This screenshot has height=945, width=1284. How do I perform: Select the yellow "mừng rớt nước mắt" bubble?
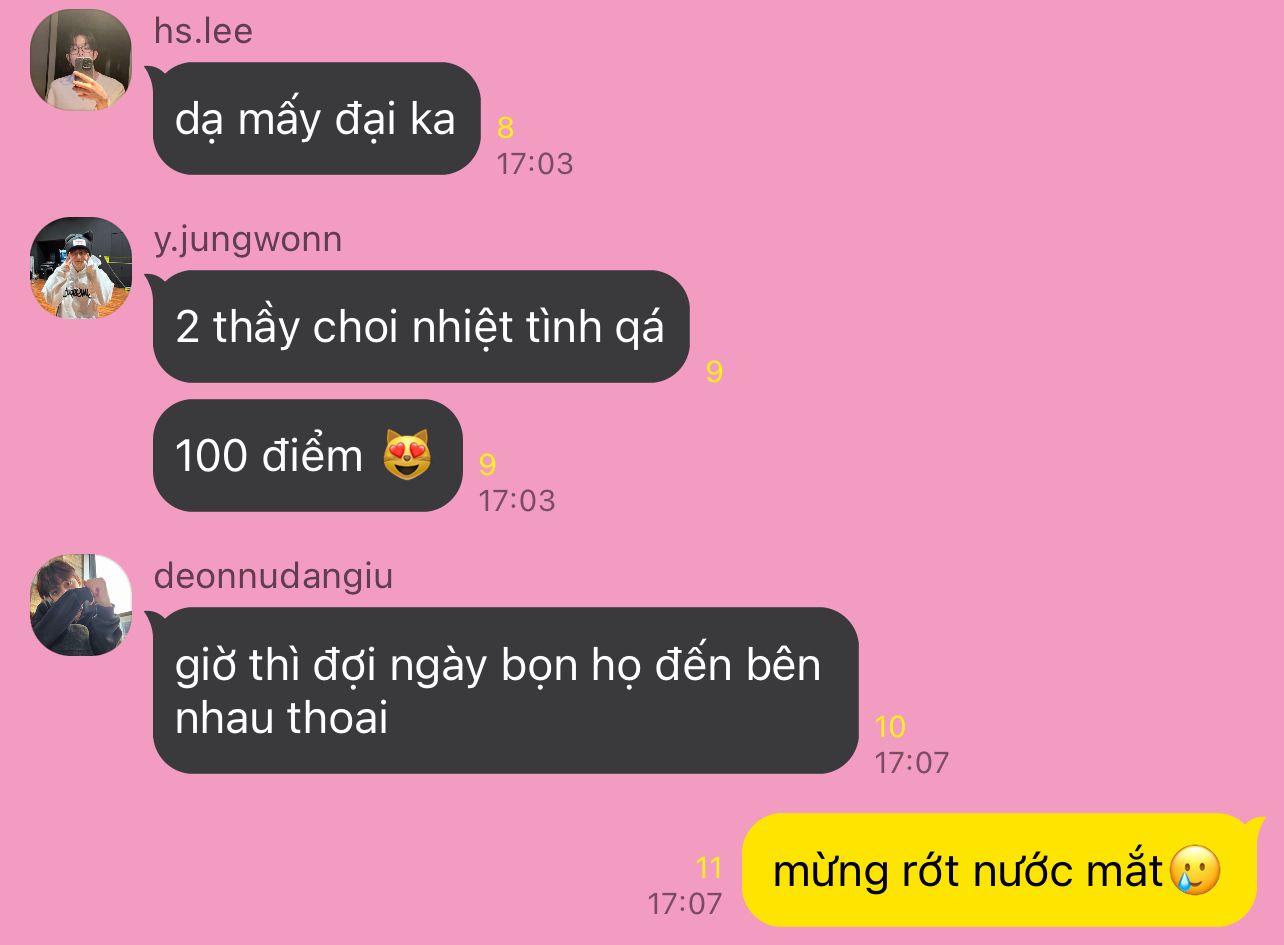(x=998, y=870)
